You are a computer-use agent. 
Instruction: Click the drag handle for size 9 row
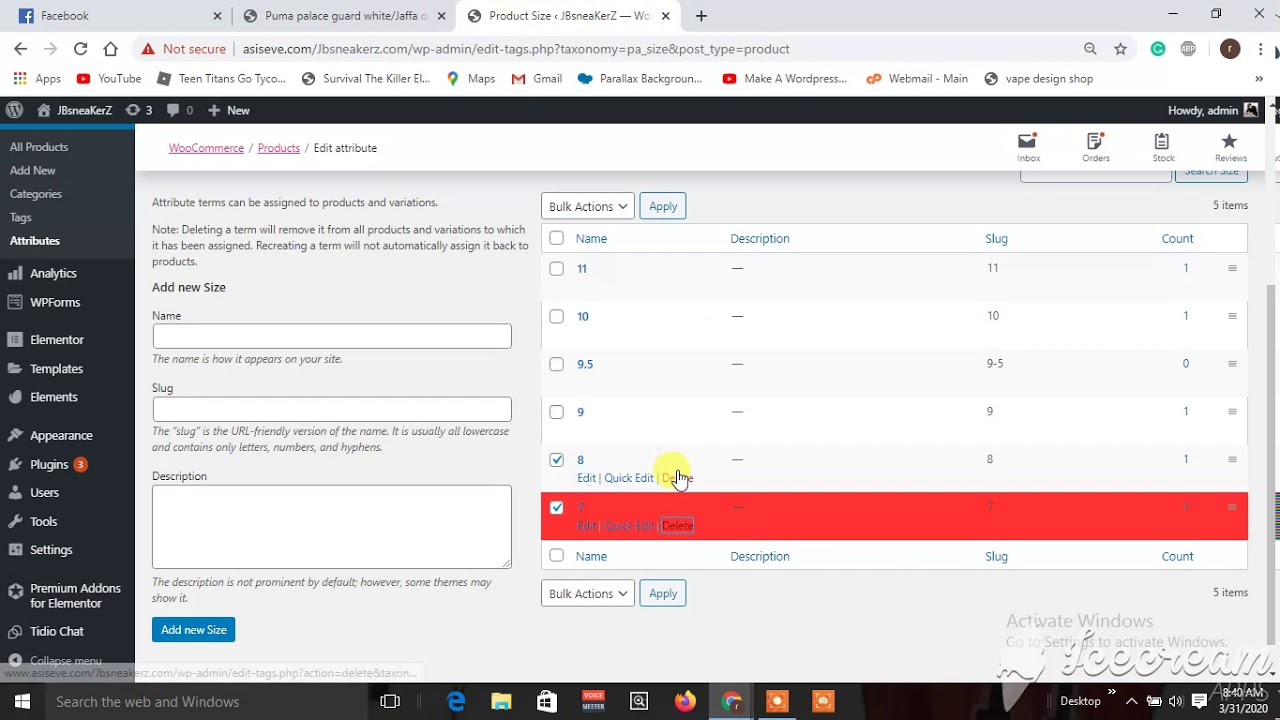click(x=1232, y=412)
